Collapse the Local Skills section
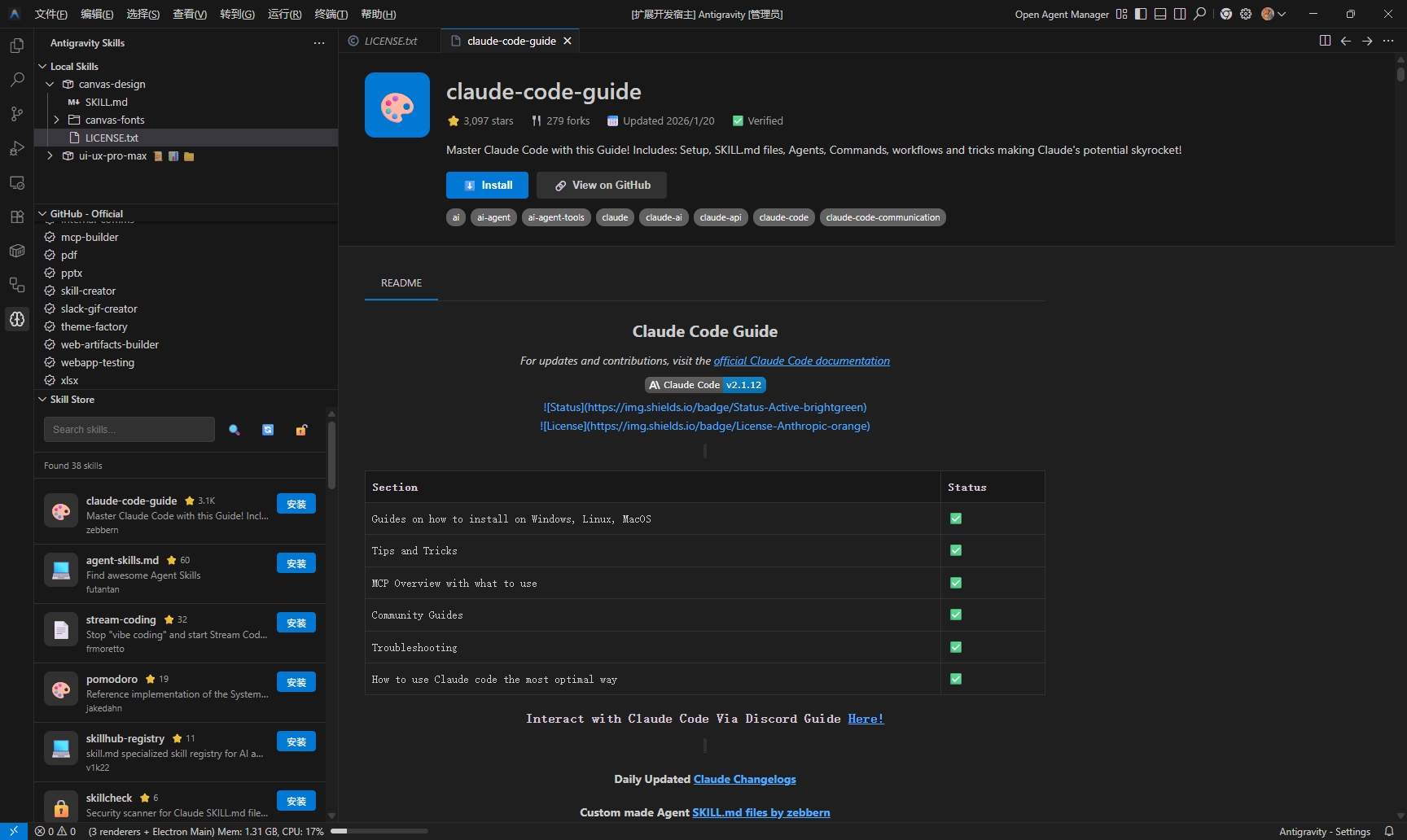Screen dimensions: 1407x840 42,67
